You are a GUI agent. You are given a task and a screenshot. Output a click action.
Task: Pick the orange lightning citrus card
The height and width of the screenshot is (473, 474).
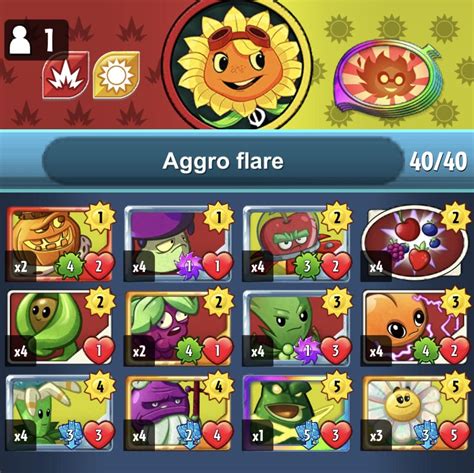(x=415, y=329)
